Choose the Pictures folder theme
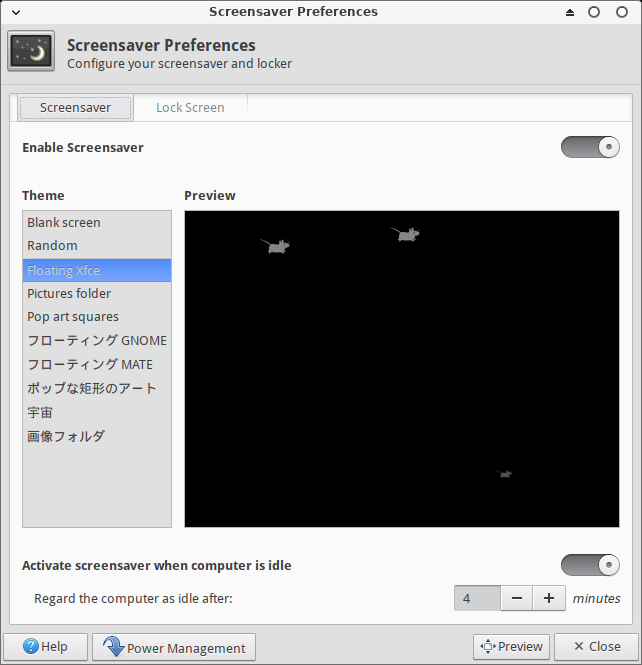This screenshot has height=665, width=642. coord(97,293)
